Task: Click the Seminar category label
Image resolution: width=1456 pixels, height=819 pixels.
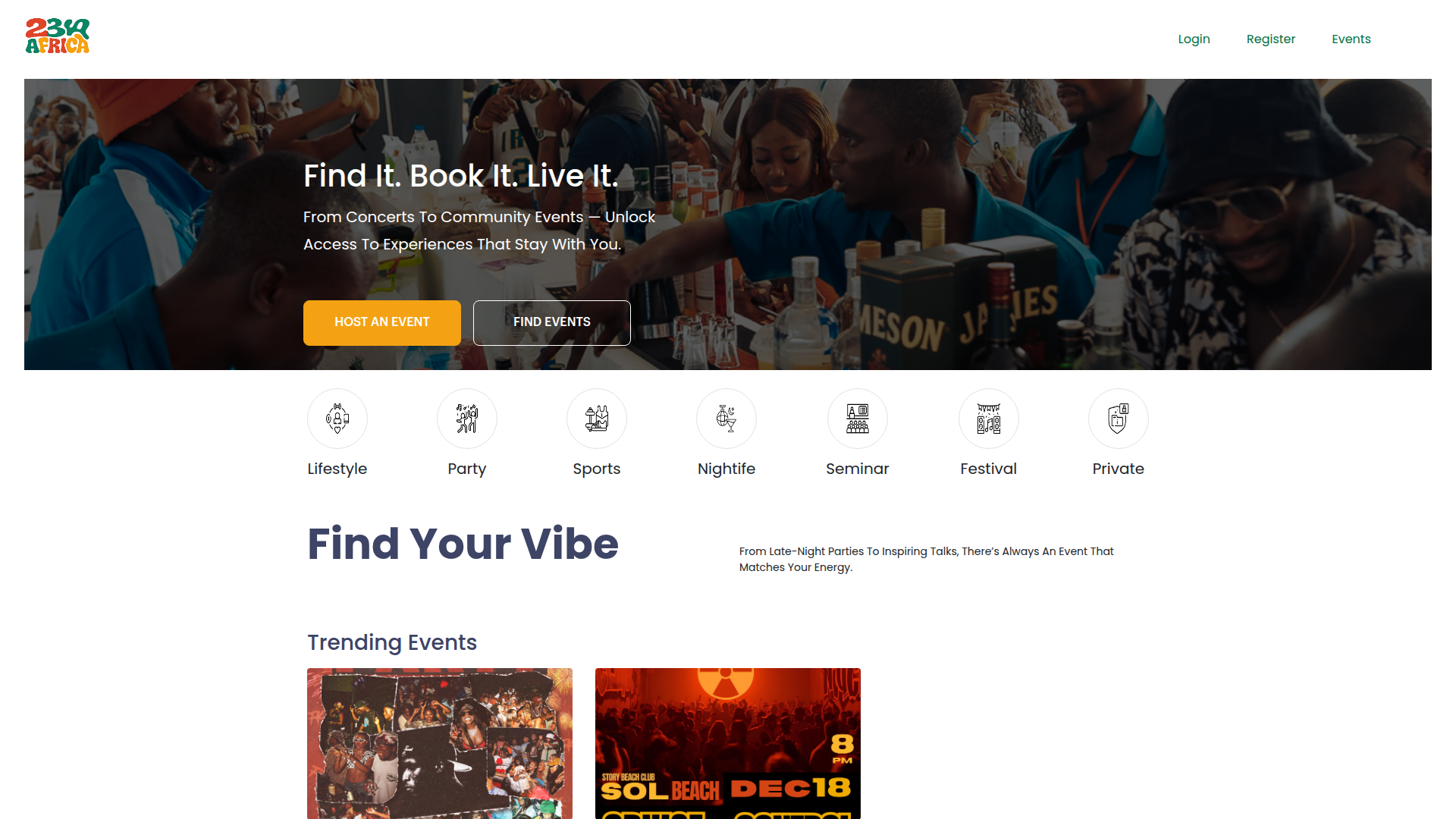Action: click(858, 469)
